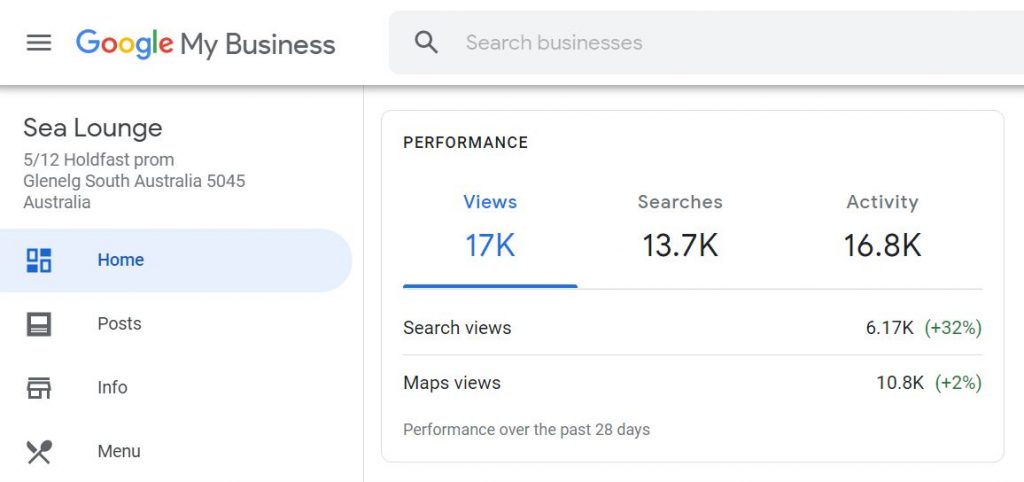Click the Google My Business logo
Image resolution: width=1024 pixels, height=482 pixels.
pos(205,44)
